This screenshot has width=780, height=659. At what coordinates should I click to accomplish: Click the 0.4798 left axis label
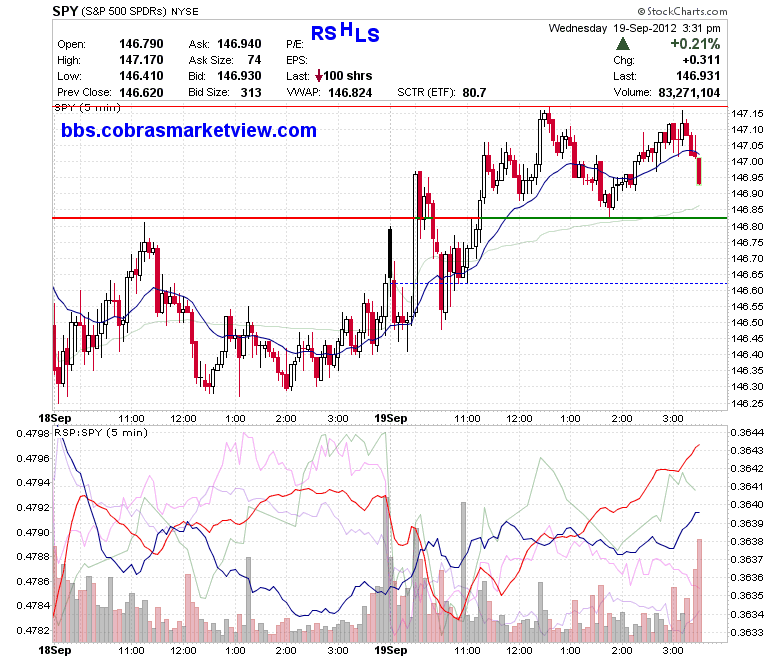click(33, 434)
